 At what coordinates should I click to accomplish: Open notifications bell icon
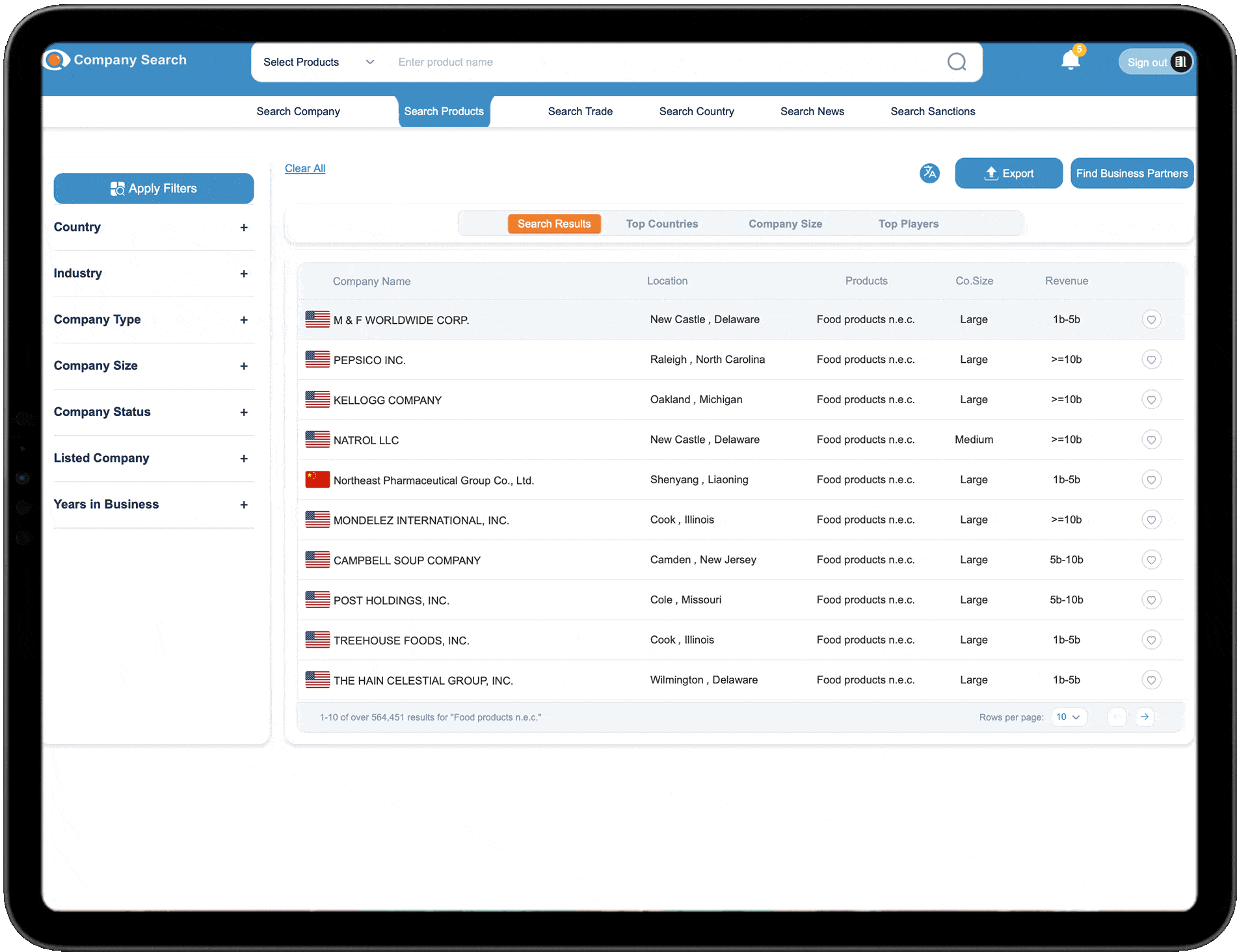(x=1070, y=60)
